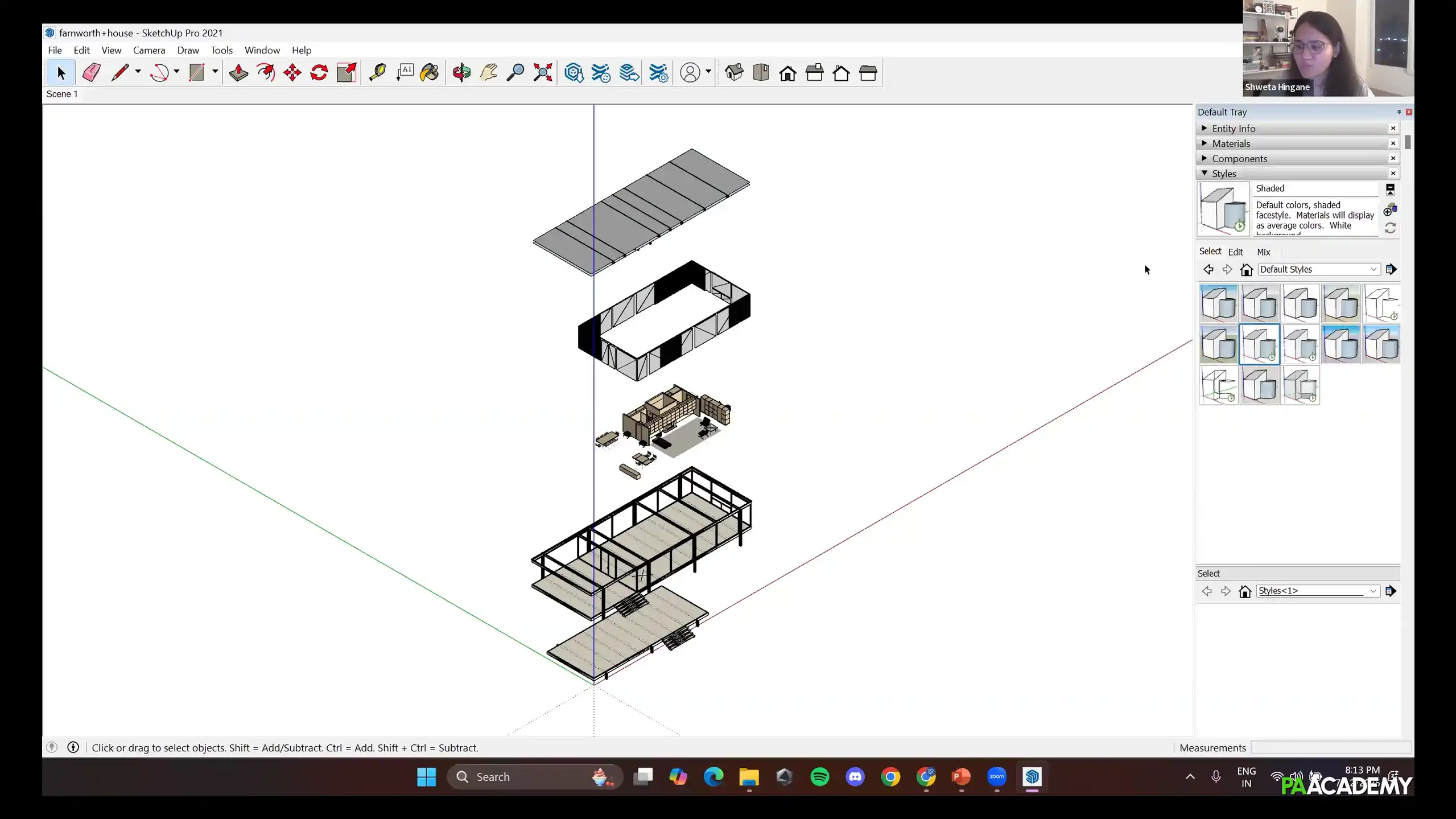Click Zoom Extents tool
Image resolution: width=1456 pixels, height=819 pixels.
click(x=543, y=73)
